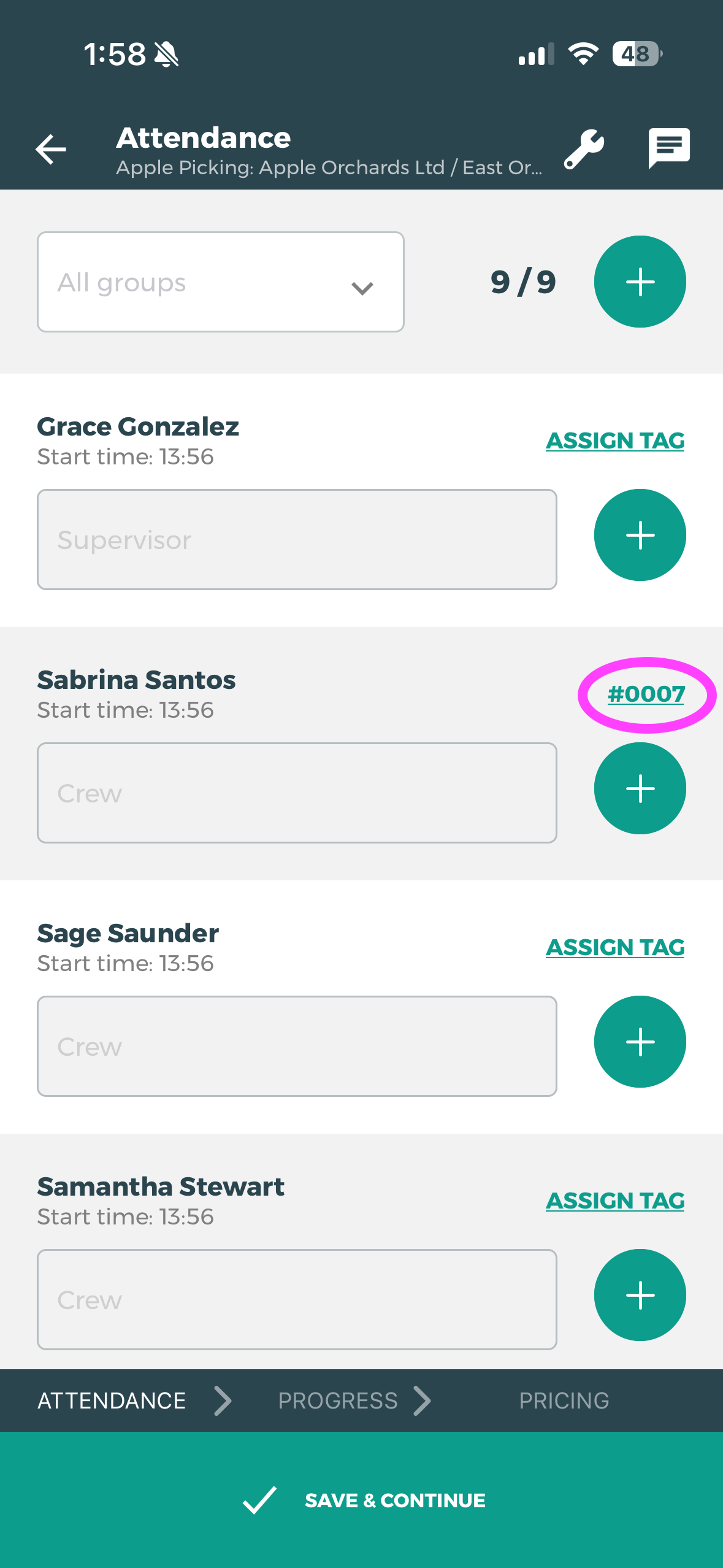Click Assign Tag for Grace Gonzalez
723x1568 pixels.
[615, 440]
